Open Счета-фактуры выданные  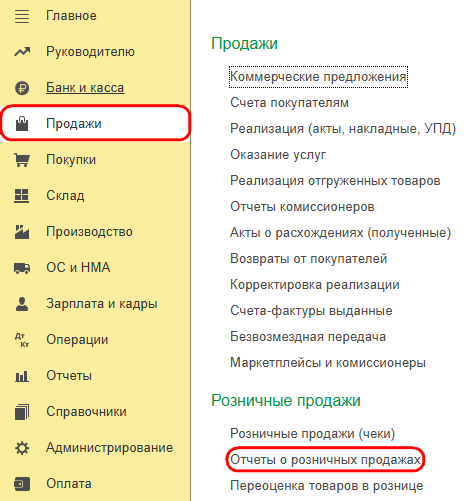(311, 311)
